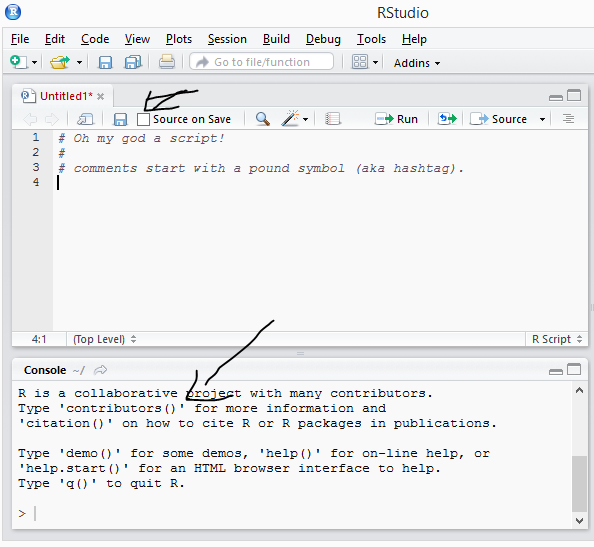
Task: Click the Find/Replace magnifier icon
Action: [x=263, y=119]
